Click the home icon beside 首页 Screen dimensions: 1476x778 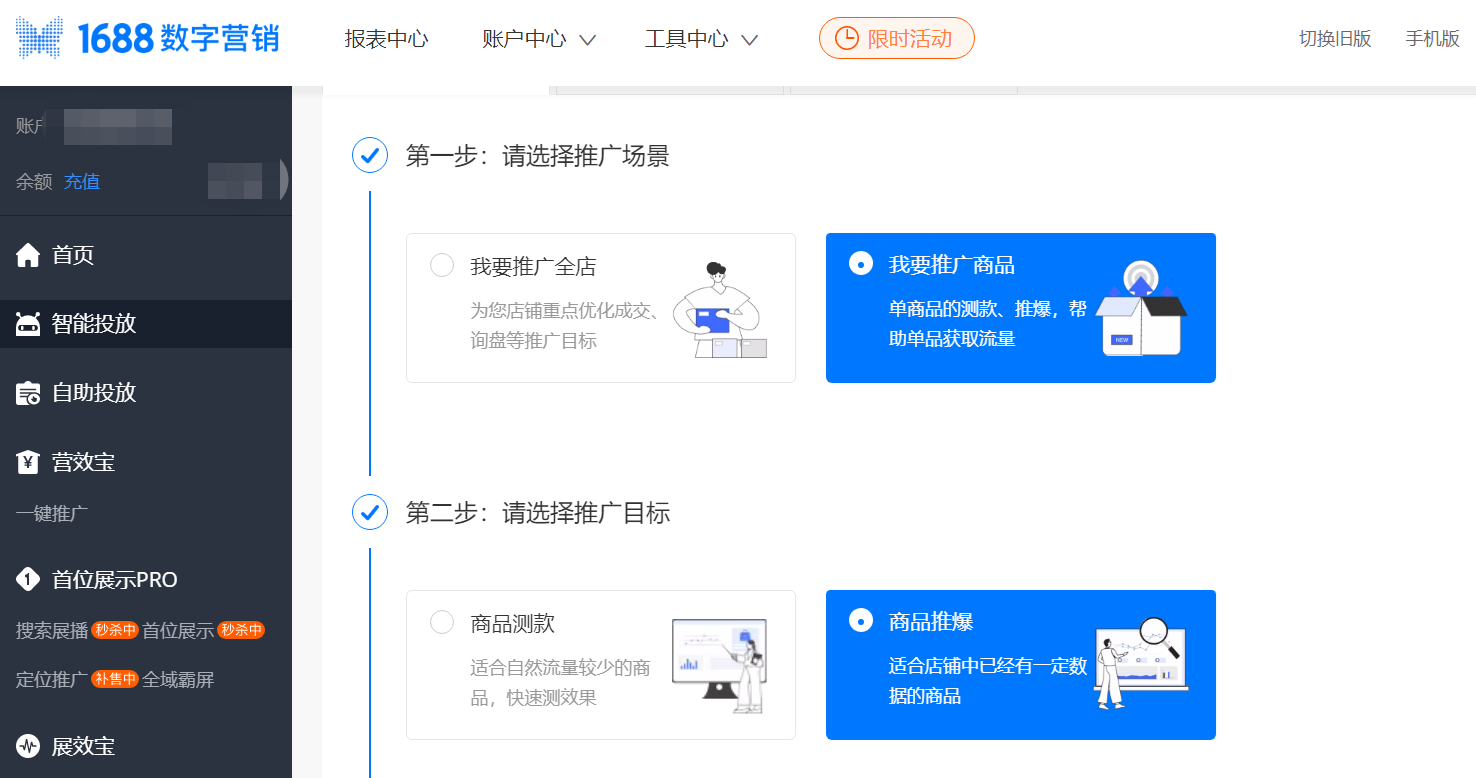28,255
